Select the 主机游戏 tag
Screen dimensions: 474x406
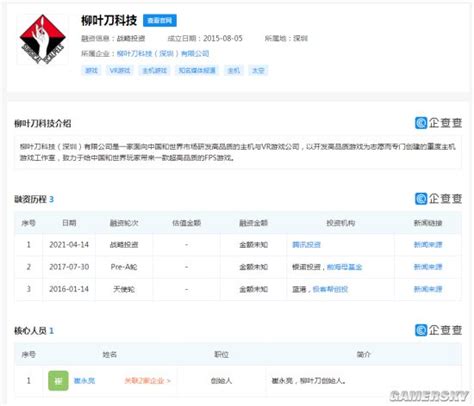(154, 70)
